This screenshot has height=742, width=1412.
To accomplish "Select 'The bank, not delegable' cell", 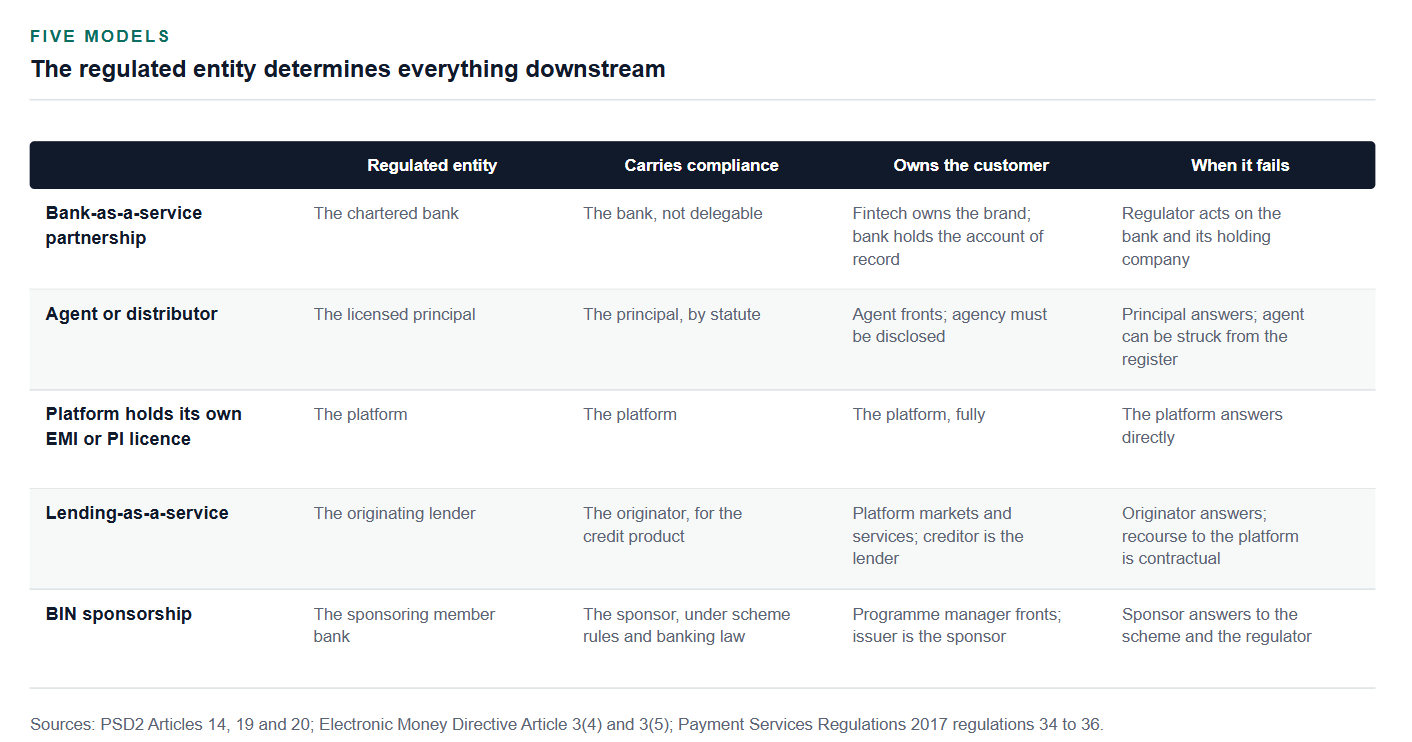I will pos(672,213).
